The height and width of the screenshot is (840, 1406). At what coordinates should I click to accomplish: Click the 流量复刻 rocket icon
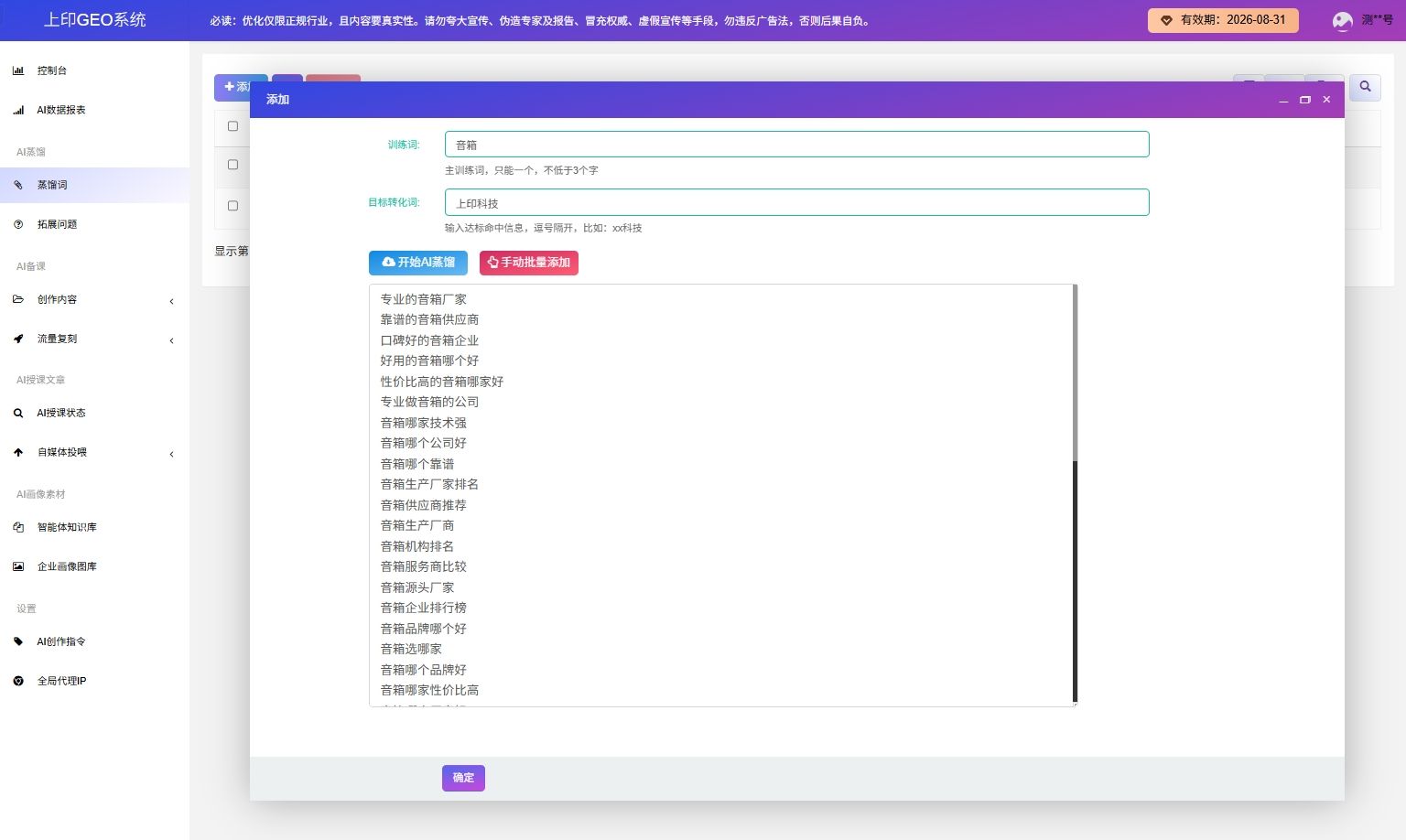[x=18, y=339]
